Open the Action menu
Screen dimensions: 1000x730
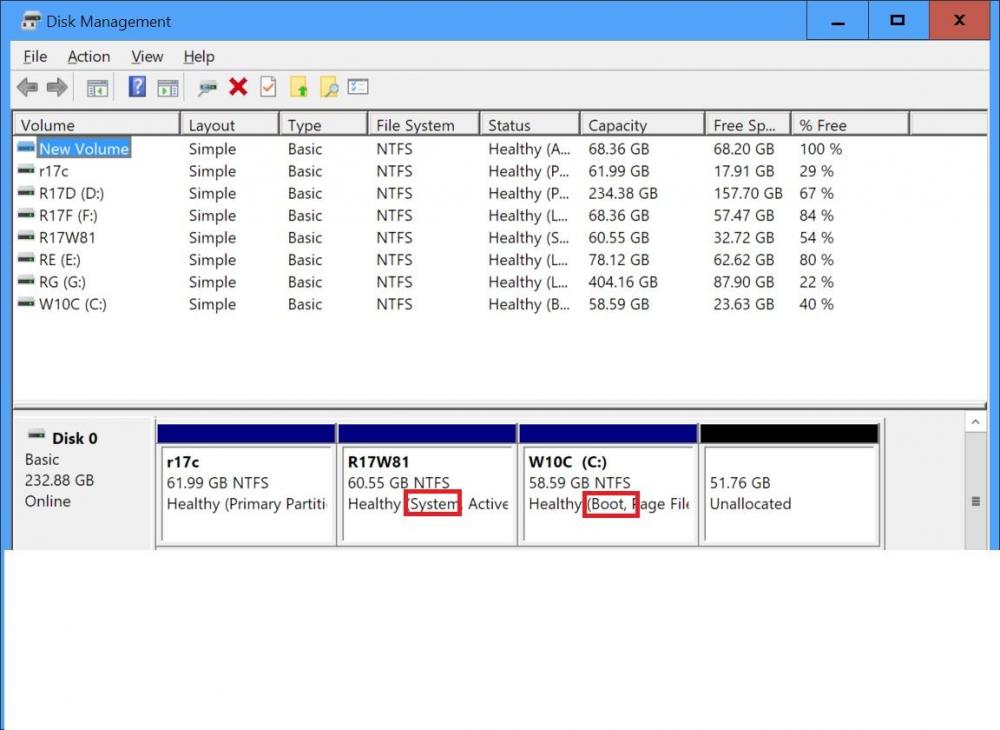click(89, 57)
